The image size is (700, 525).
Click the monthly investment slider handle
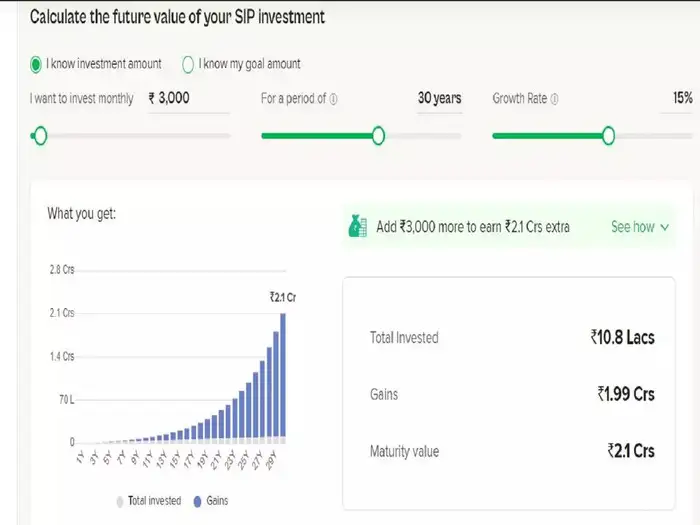[39, 136]
